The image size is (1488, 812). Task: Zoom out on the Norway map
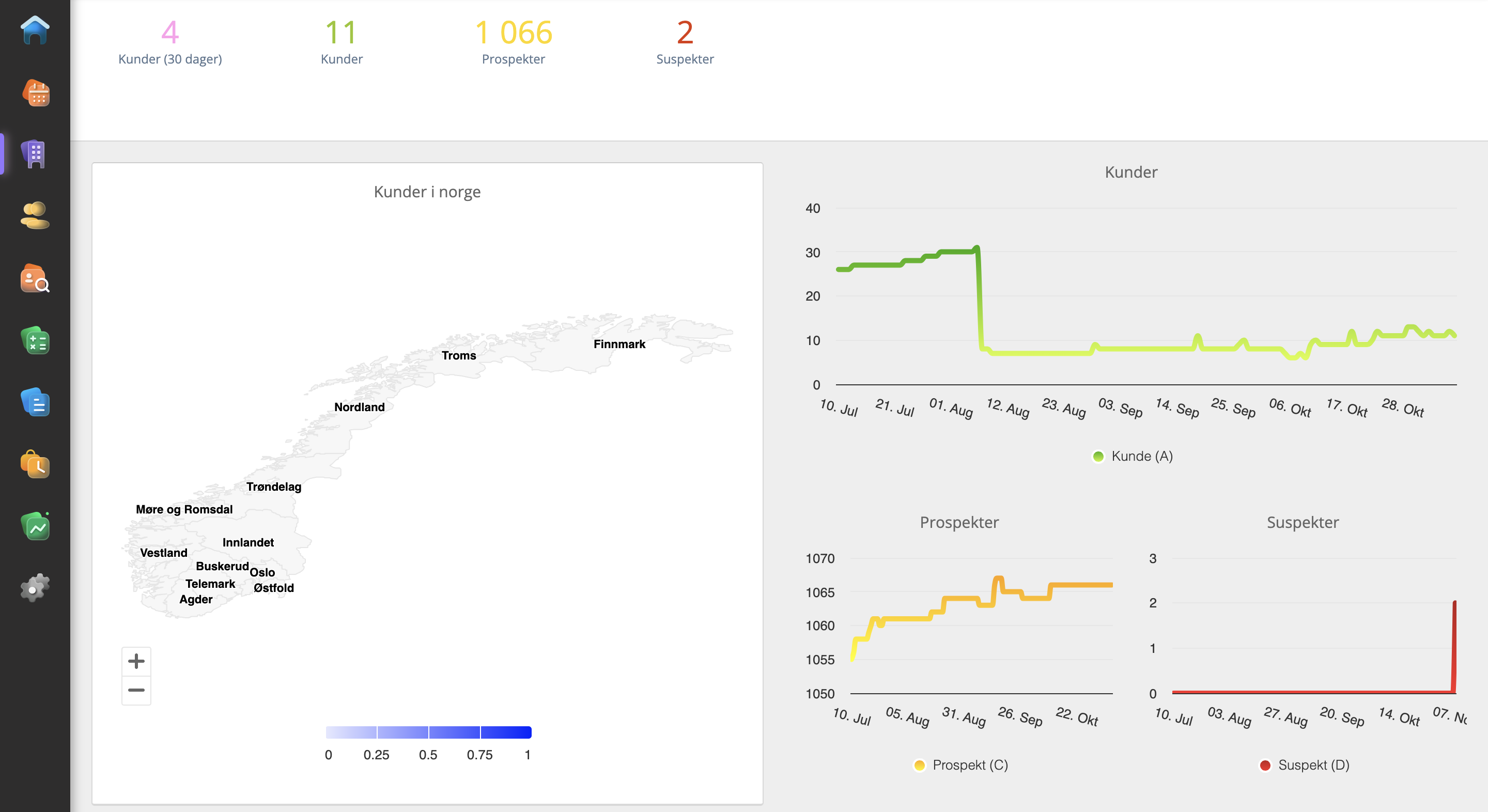tap(136, 690)
